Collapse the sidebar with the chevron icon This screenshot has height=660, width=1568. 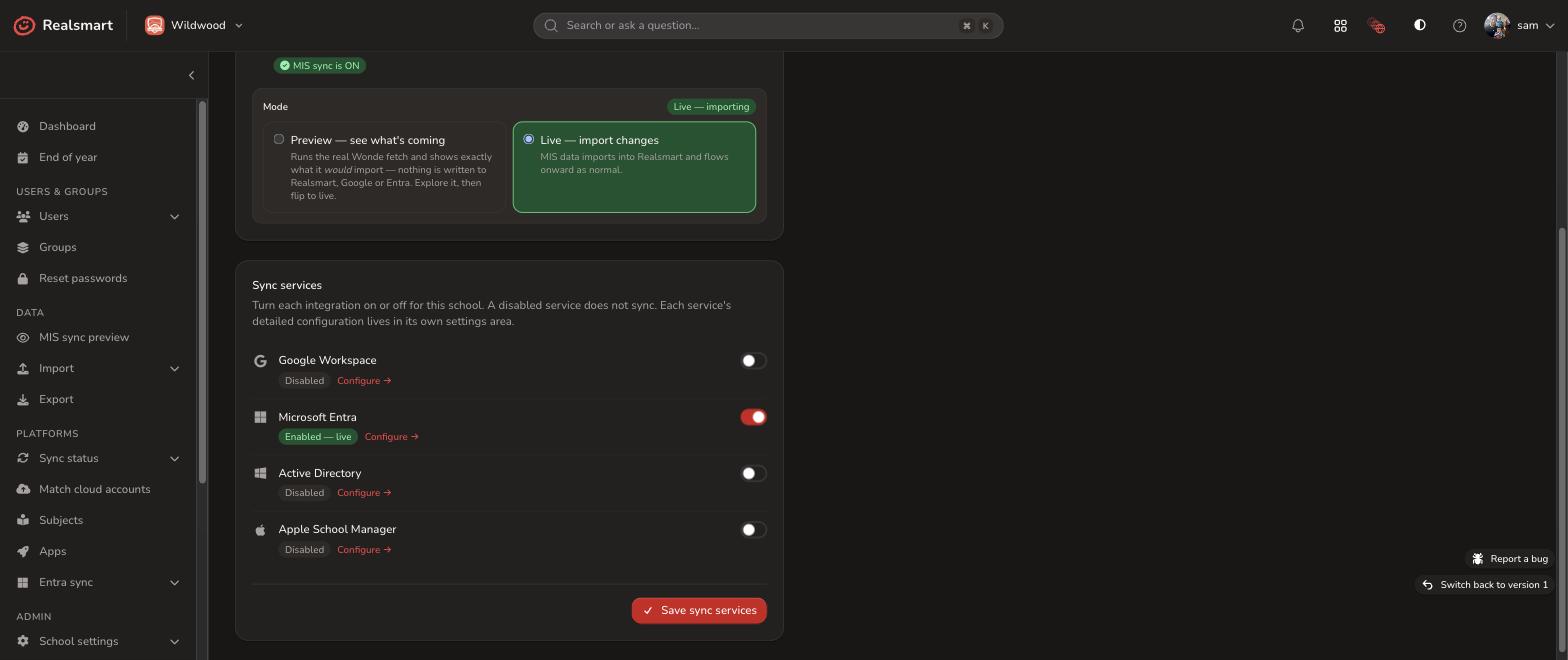point(191,75)
